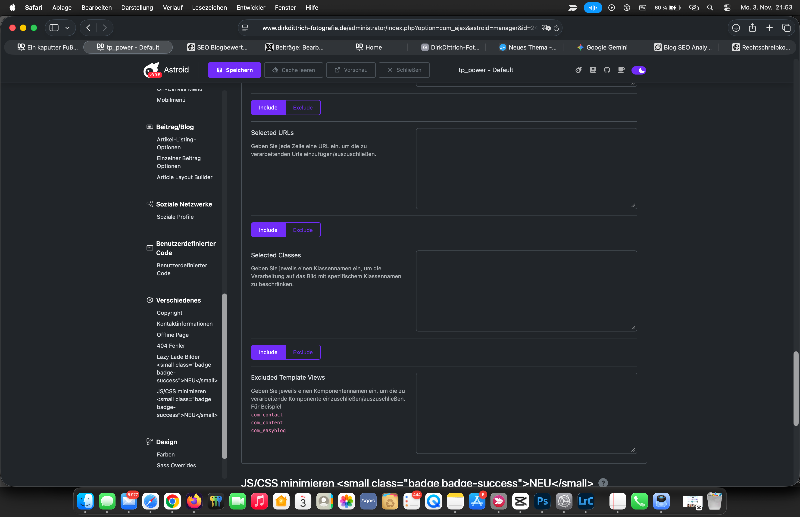Viewport: 800px width, 517px height.
Task: Click the Safari sidebar toggle icon
Action: [54, 28]
